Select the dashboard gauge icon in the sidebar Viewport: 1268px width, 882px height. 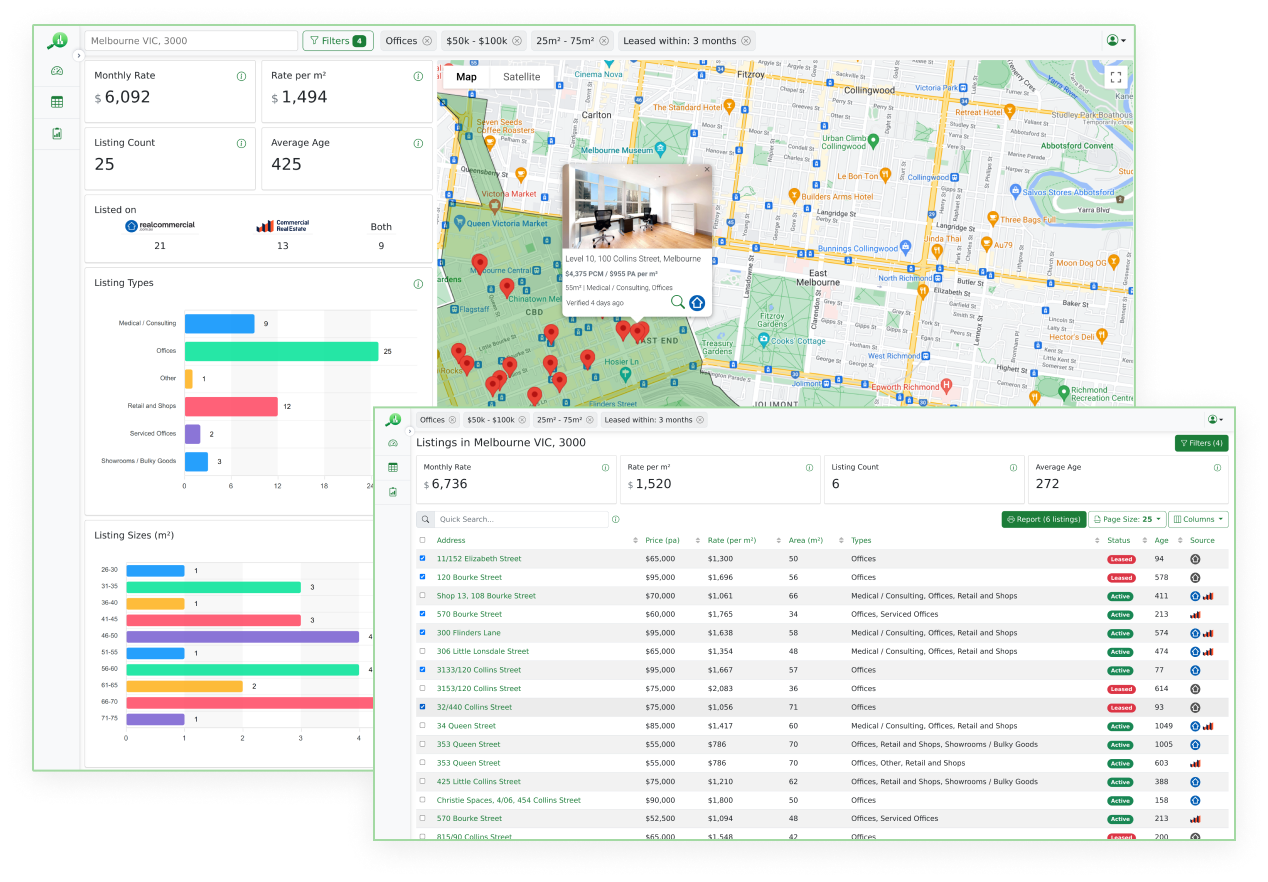[56, 71]
